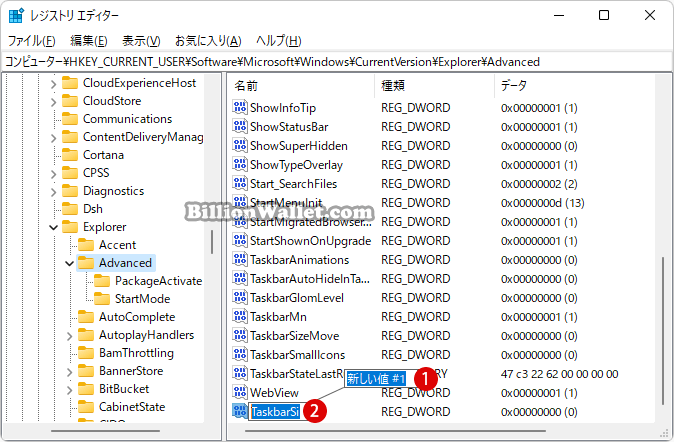Select the Advanced key label

pos(125,263)
